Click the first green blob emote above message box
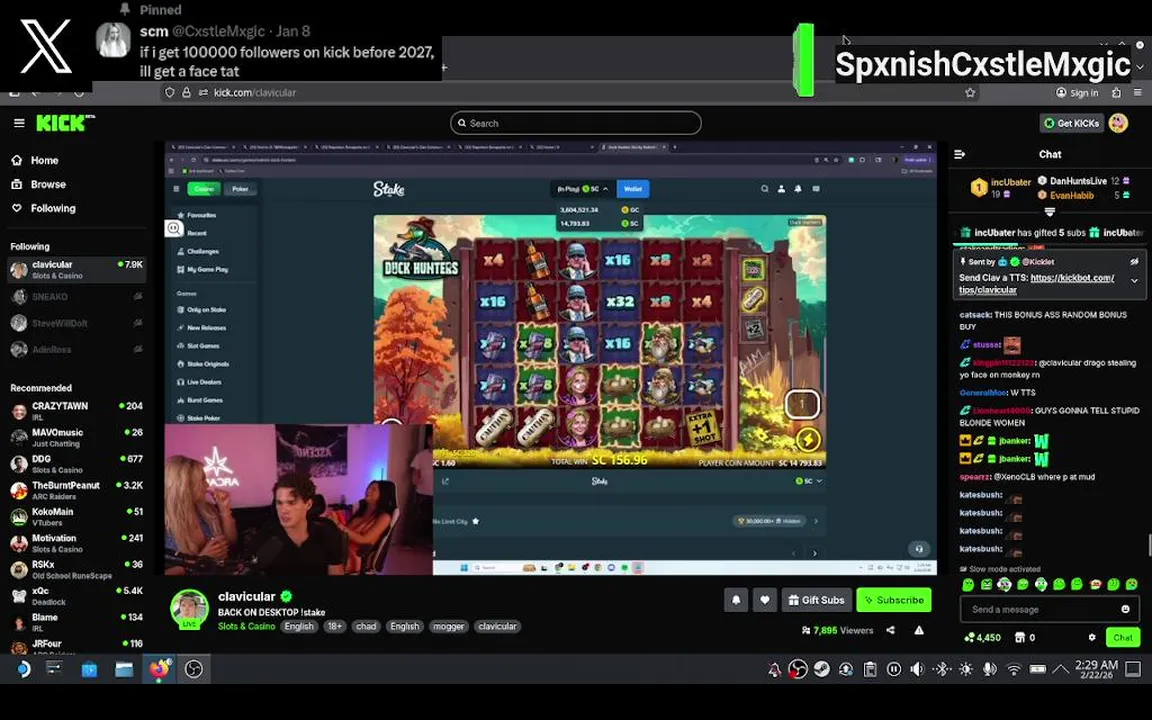 (968, 585)
